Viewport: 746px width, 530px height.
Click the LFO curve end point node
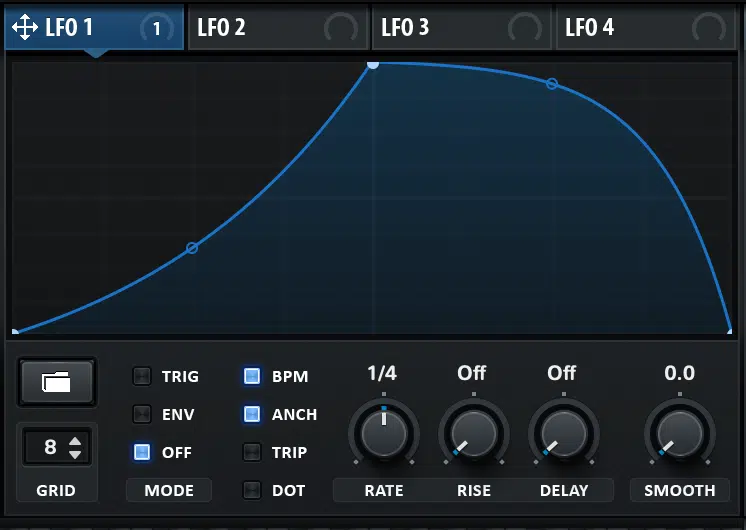(730, 332)
